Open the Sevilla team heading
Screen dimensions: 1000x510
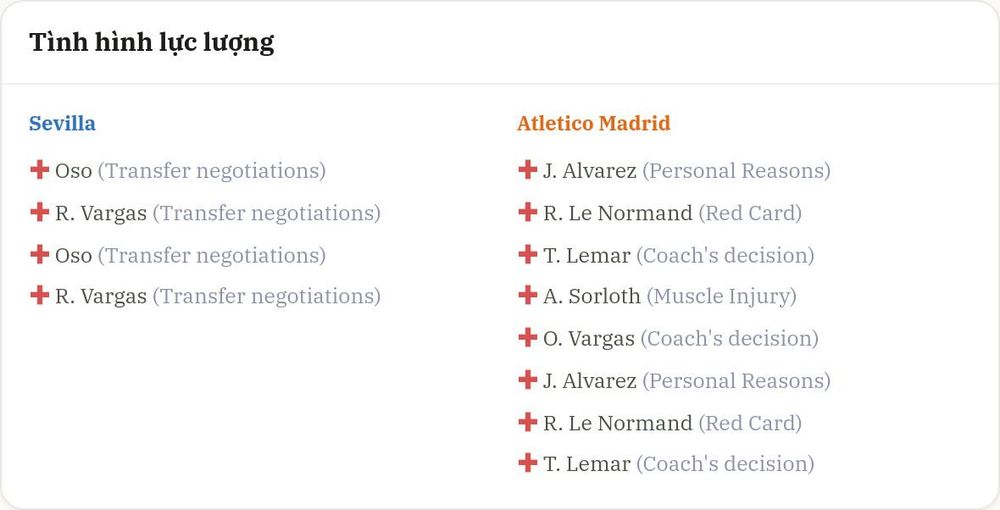click(x=62, y=123)
